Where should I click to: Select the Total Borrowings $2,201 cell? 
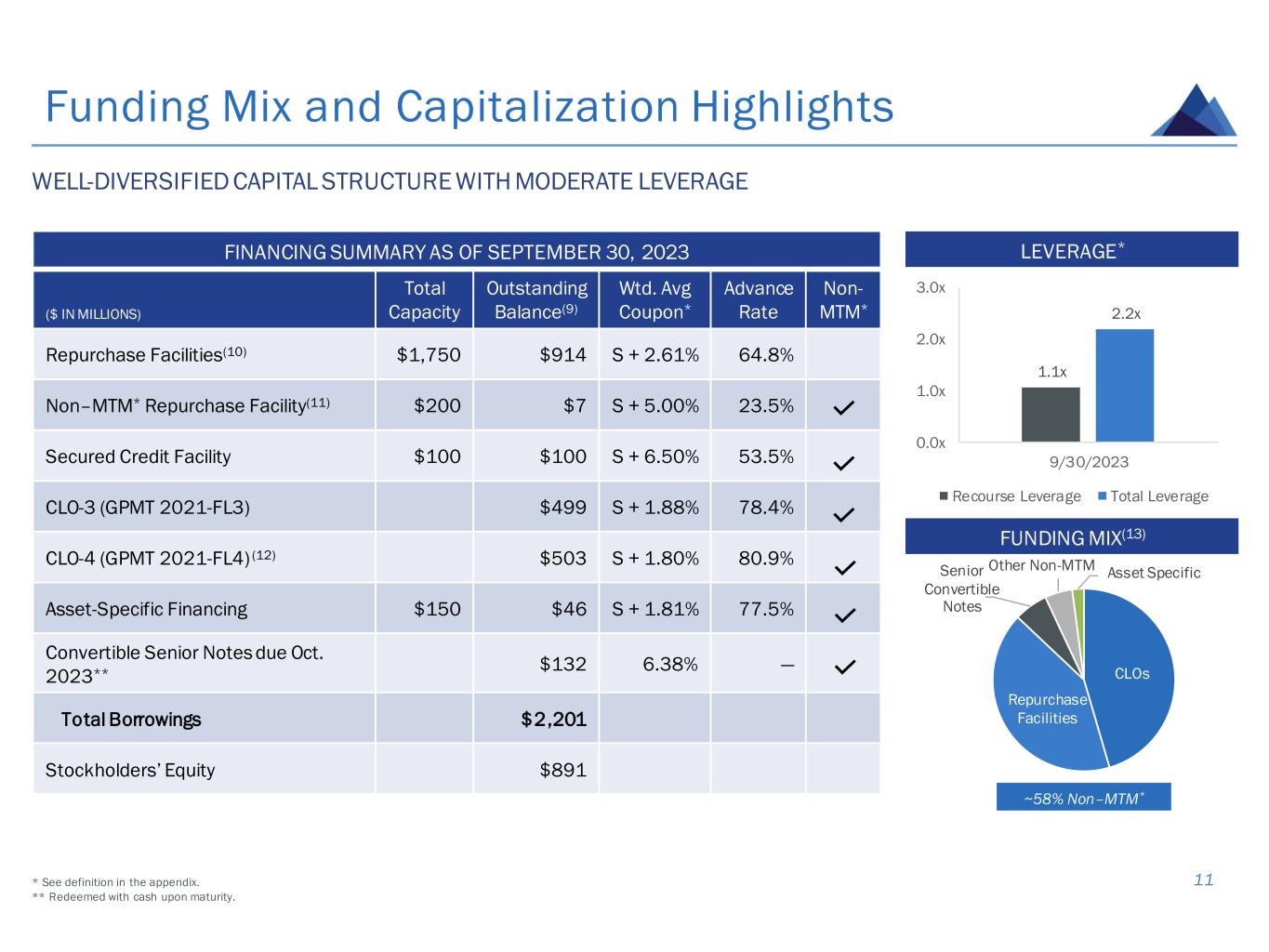536,719
